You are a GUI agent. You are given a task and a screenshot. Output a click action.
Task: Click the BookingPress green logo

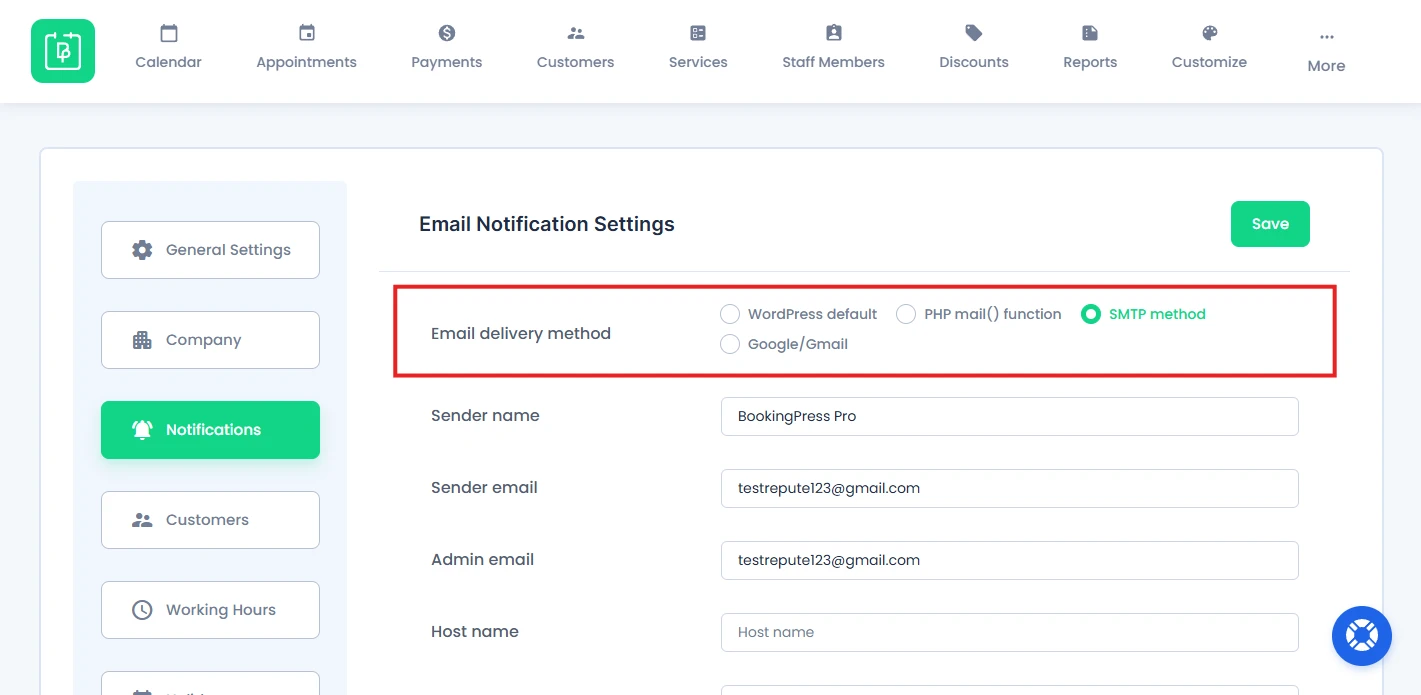tap(63, 51)
